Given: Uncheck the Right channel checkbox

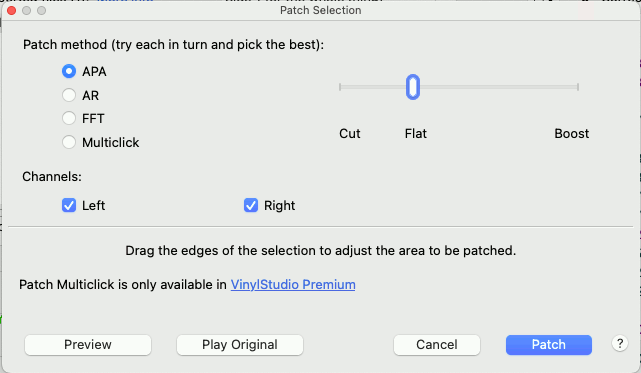Looking at the screenshot, I should [251, 205].
